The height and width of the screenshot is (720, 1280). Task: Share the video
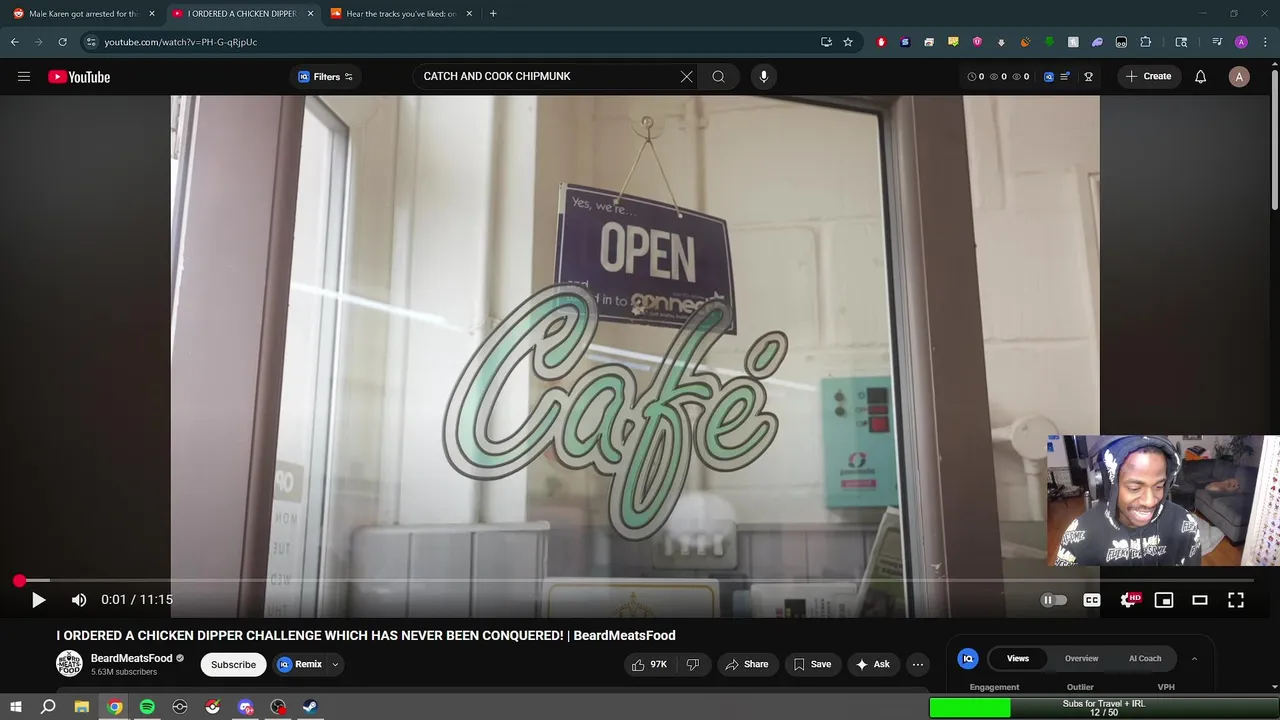pos(747,664)
